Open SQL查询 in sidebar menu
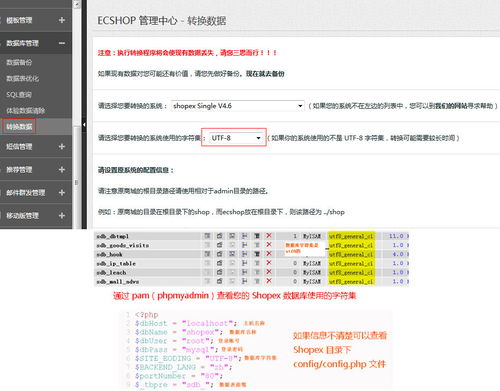Viewport: 500px width, 391px height. pos(19,94)
